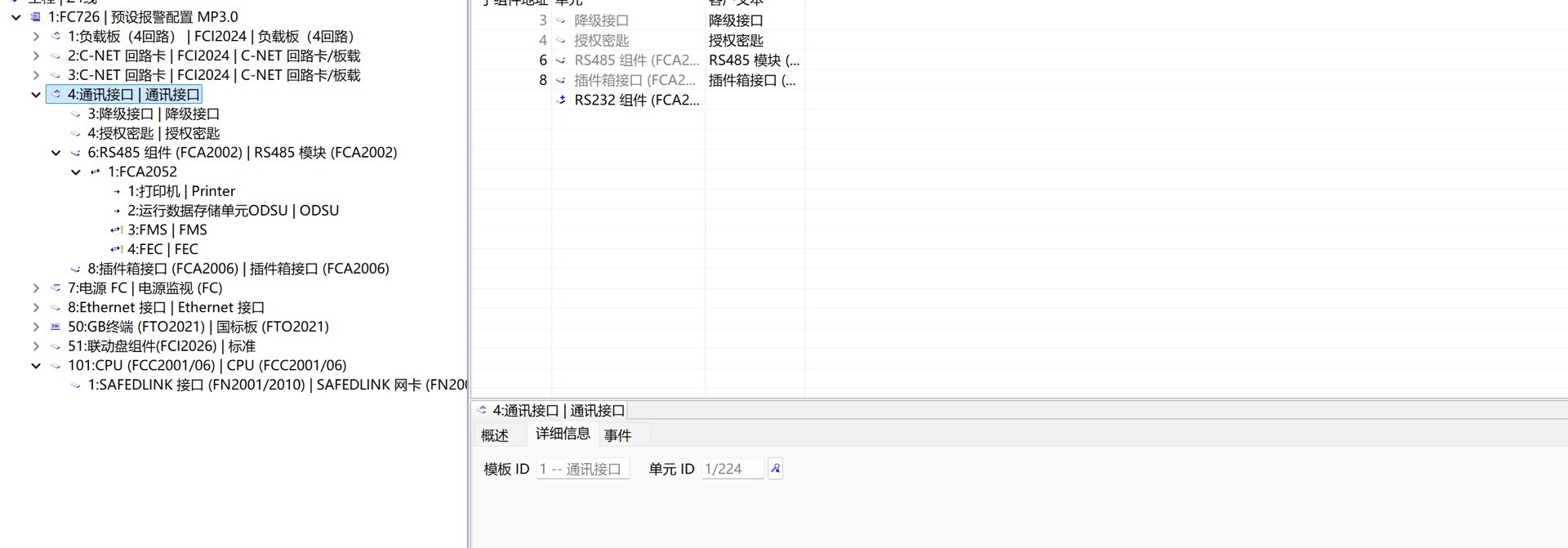Viewport: 1568px width, 548px height.
Task: Click the icon beside 6:RS485 组件 tree row
Action: click(76, 153)
